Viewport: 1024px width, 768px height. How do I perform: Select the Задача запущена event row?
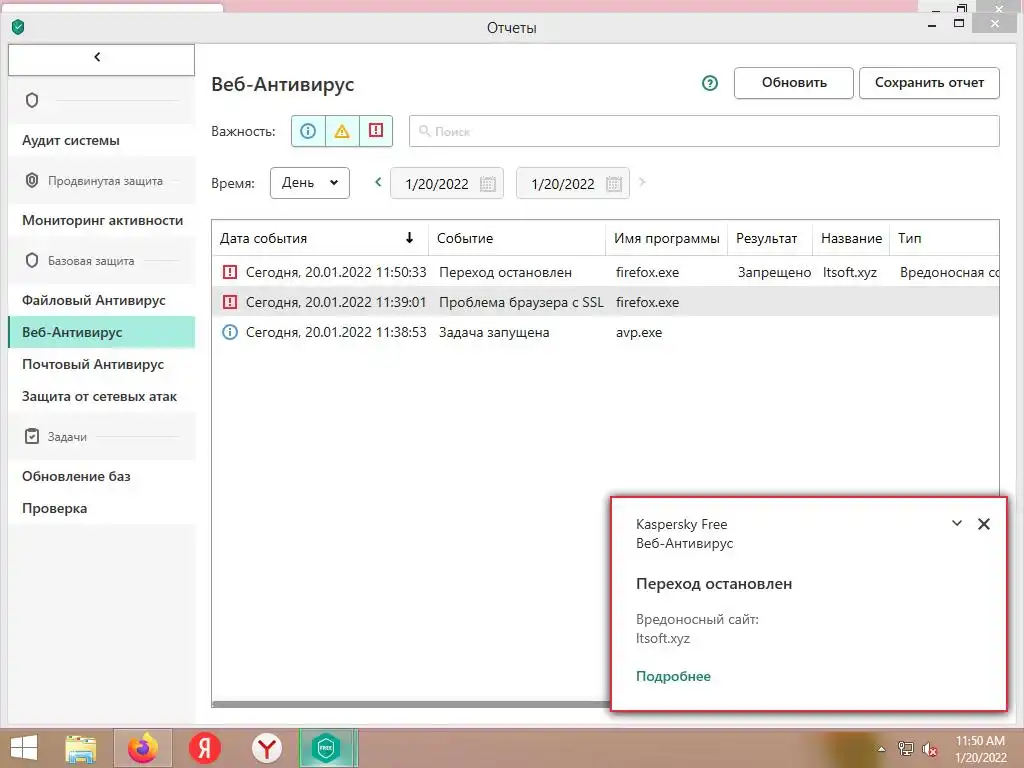coord(605,332)
